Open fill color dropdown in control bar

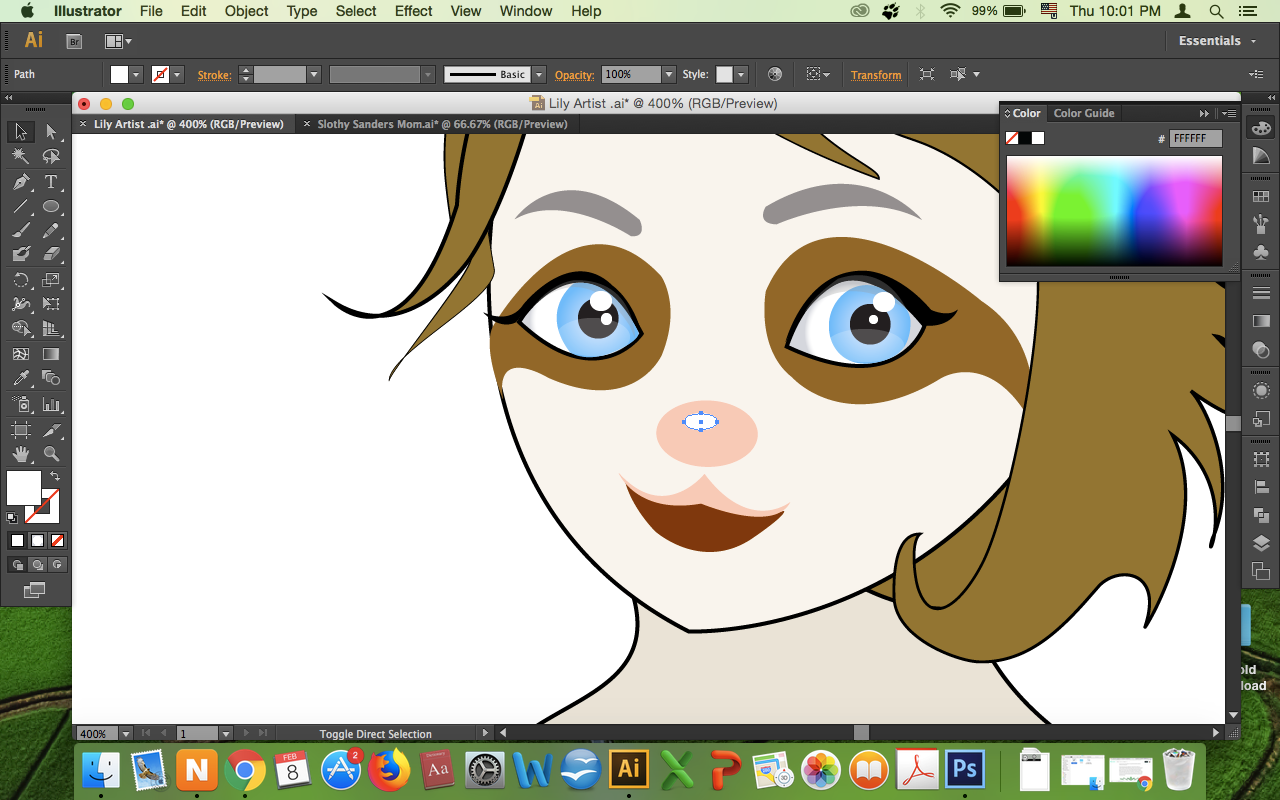pyautogui.click(x=136, y=75)
